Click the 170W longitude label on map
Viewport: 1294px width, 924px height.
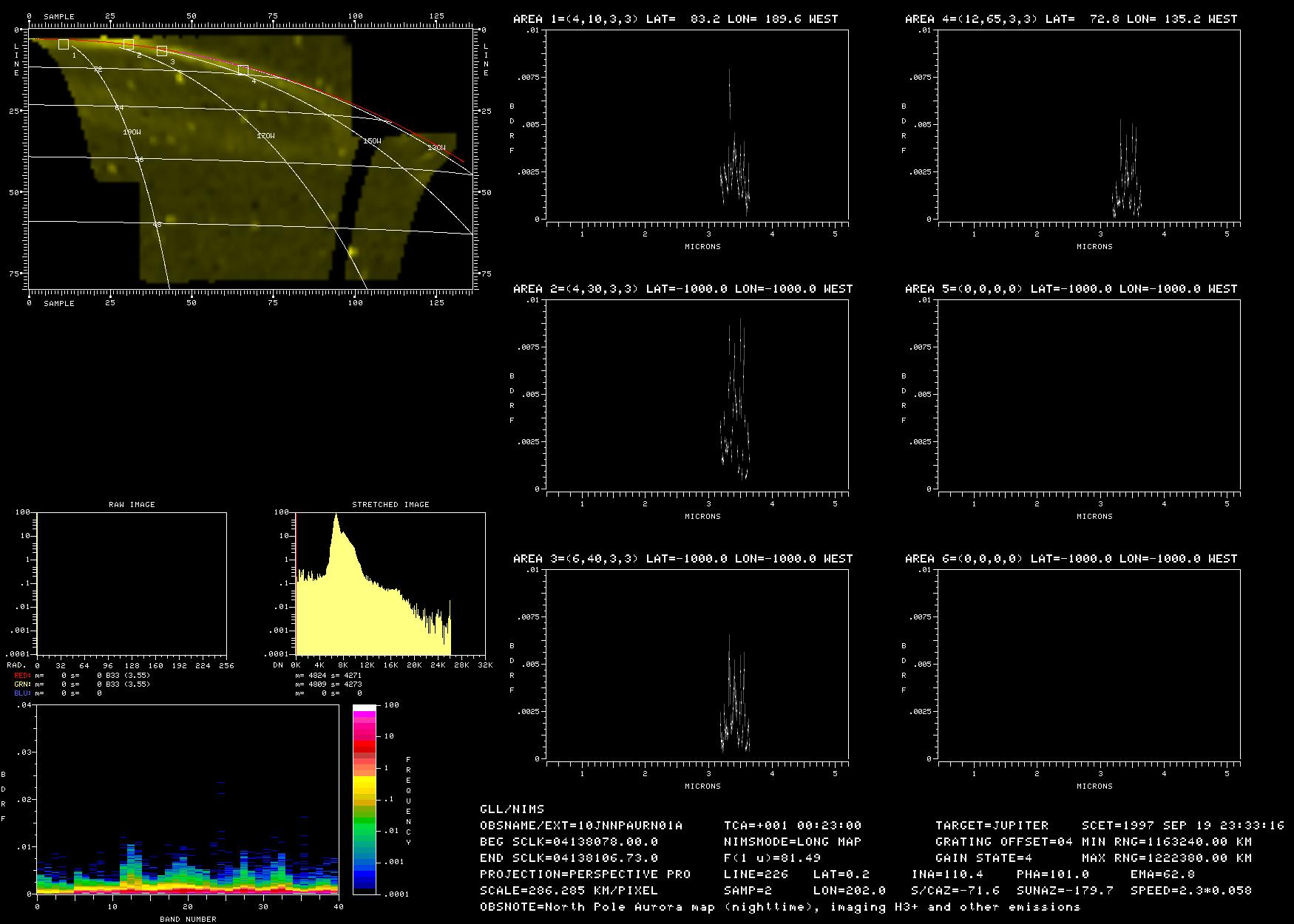(265, 136)
